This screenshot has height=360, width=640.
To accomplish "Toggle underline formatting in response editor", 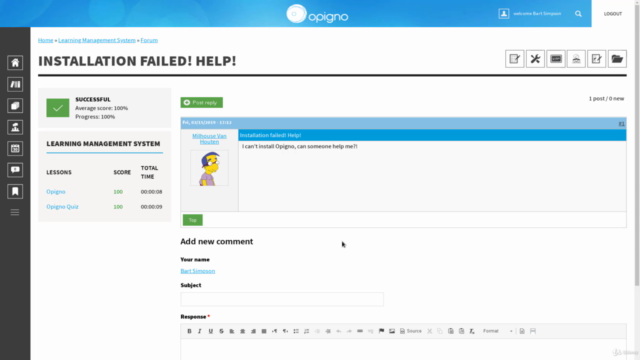I will [x=211, y=331].
